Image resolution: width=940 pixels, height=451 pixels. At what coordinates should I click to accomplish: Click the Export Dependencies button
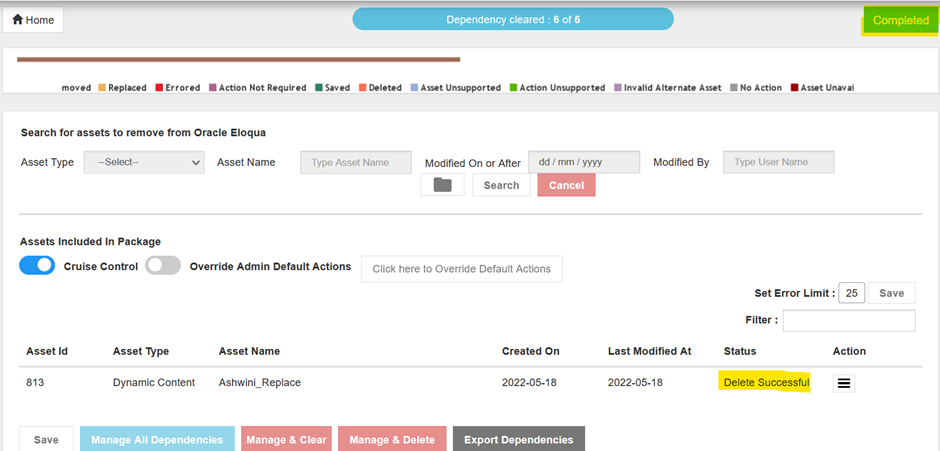(518, 440)
